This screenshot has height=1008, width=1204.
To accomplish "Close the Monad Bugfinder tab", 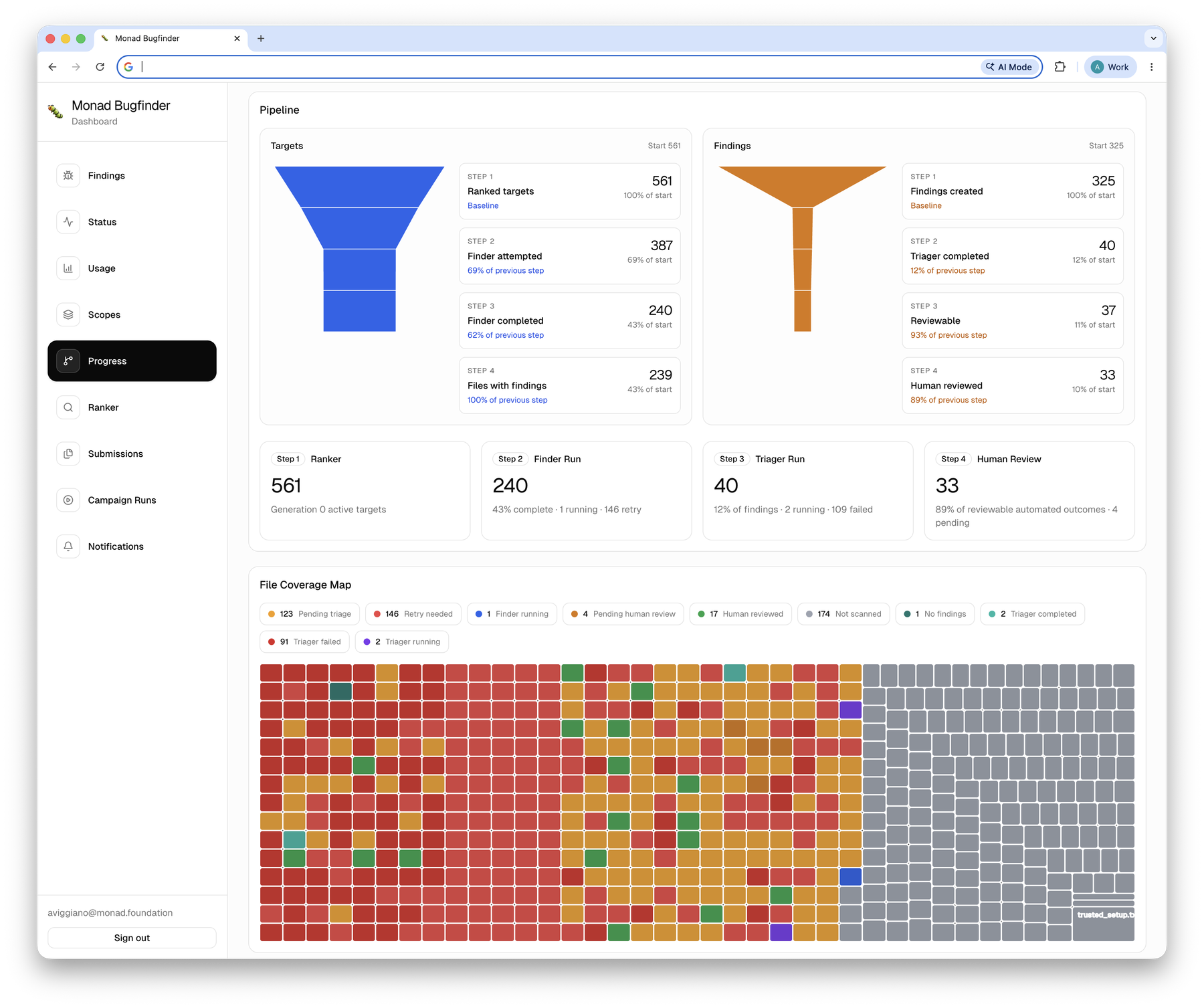I will tap(237, 39).
